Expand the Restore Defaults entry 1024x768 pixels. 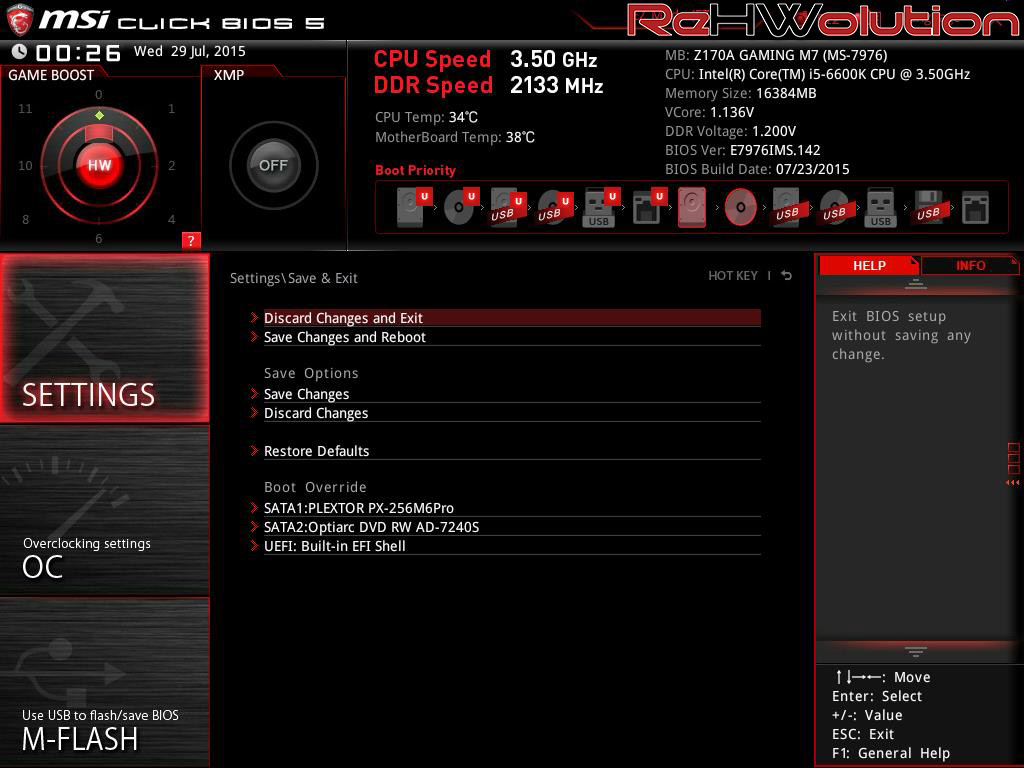pyautogui.click(x=316, y=451)
